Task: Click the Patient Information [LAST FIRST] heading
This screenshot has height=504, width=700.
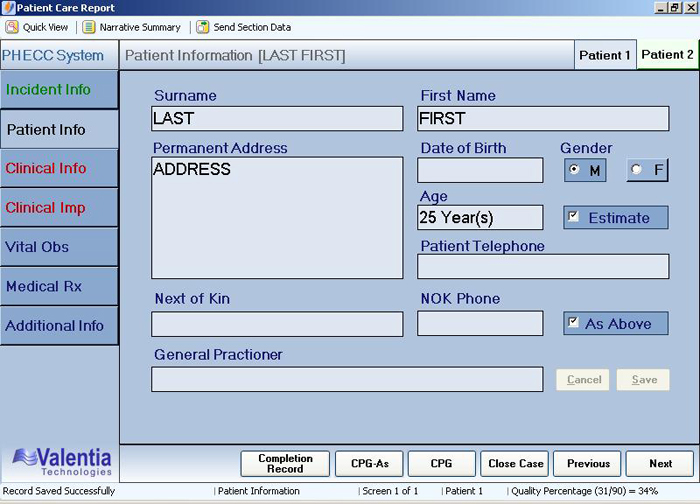Action: coord(235,55)
